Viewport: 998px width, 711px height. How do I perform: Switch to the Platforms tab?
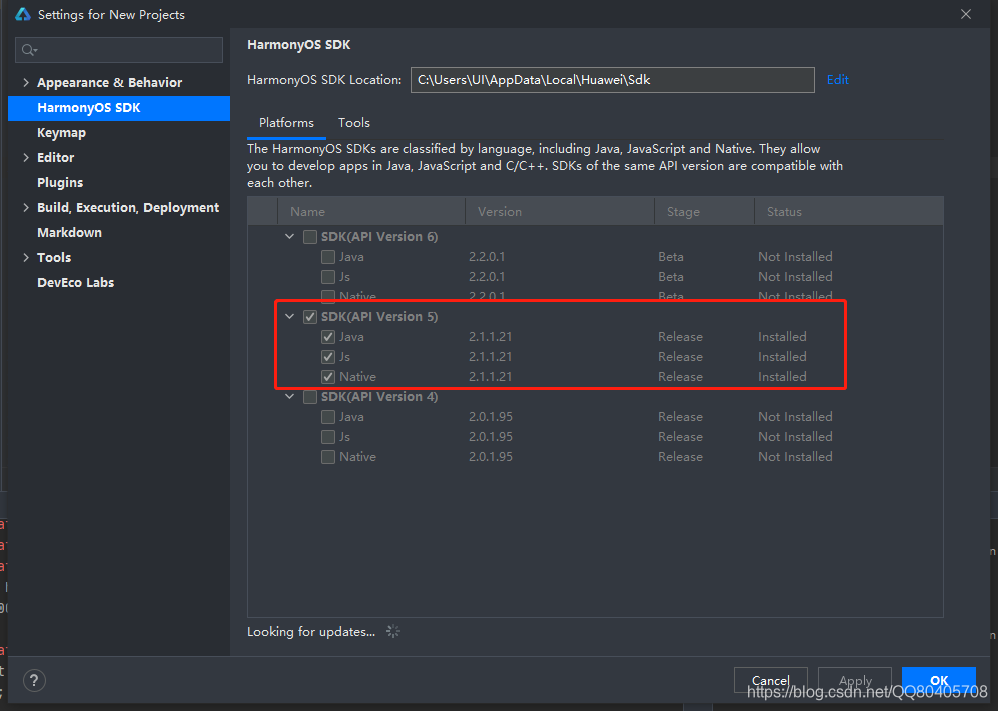(x=286, y=123)
